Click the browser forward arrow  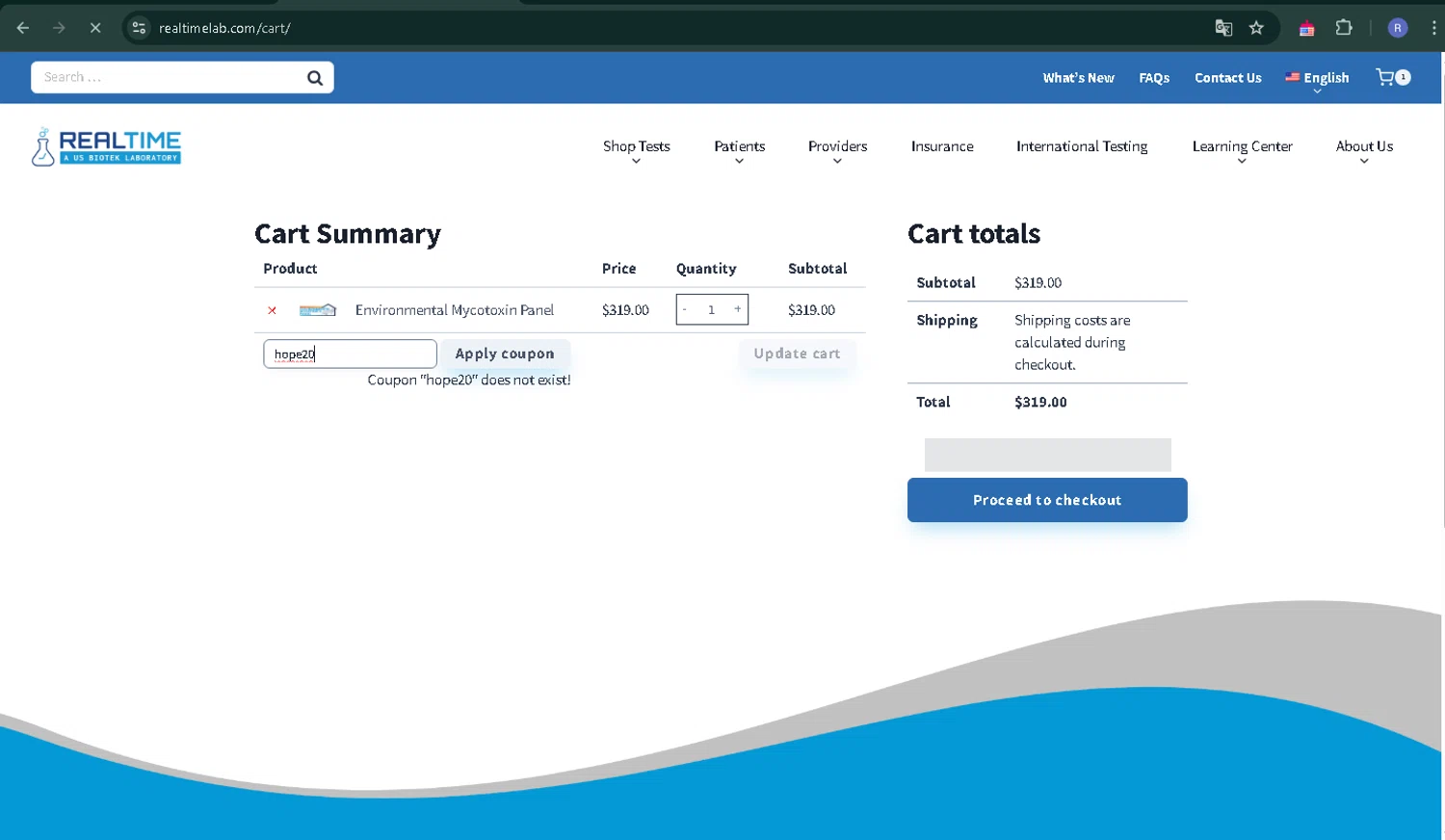(x=59, y=28)
